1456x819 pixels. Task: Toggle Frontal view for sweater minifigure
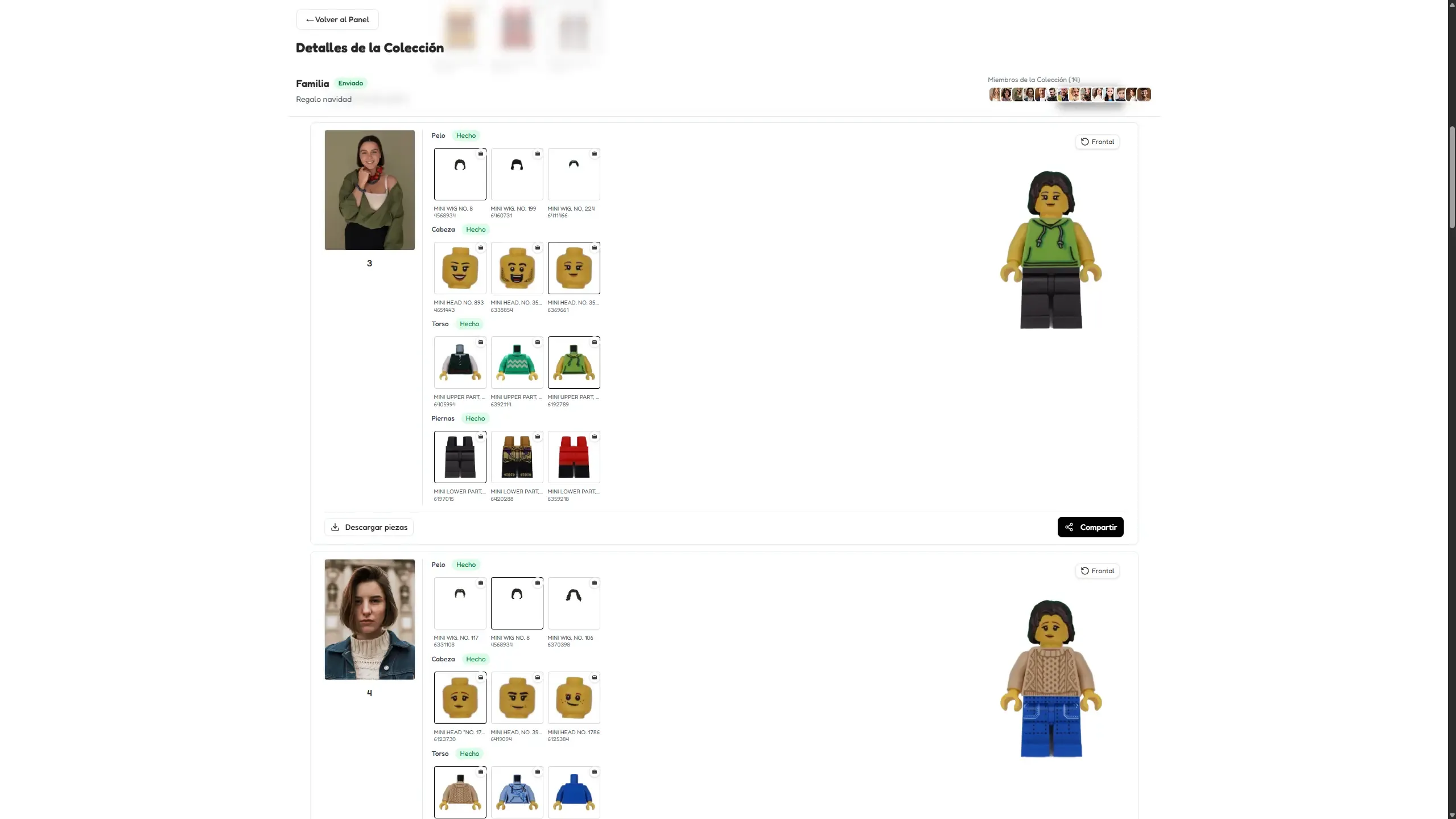(x=1097, y=571)
